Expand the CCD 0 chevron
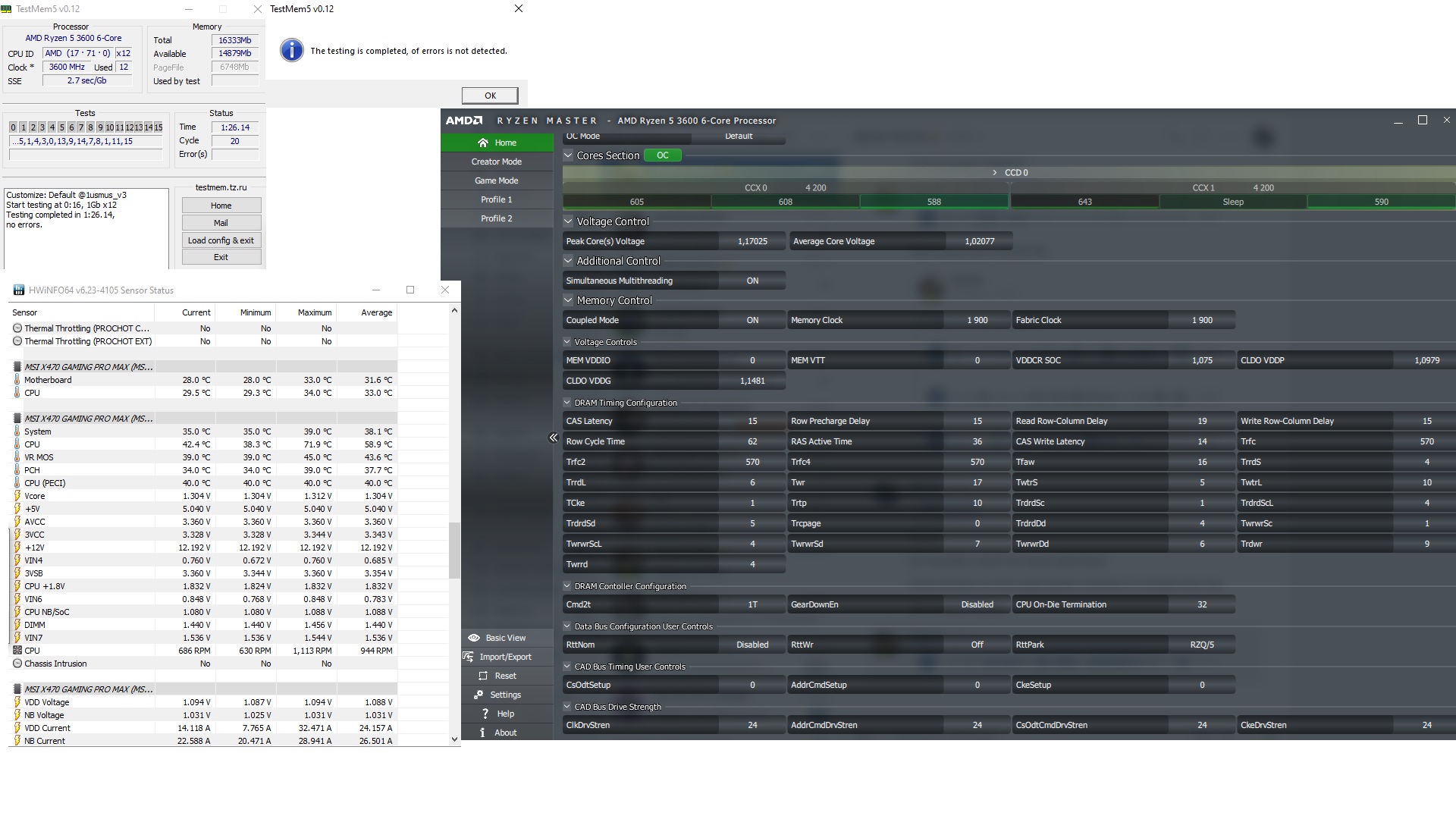1456x819 pixels. click(x=995, y=173)
